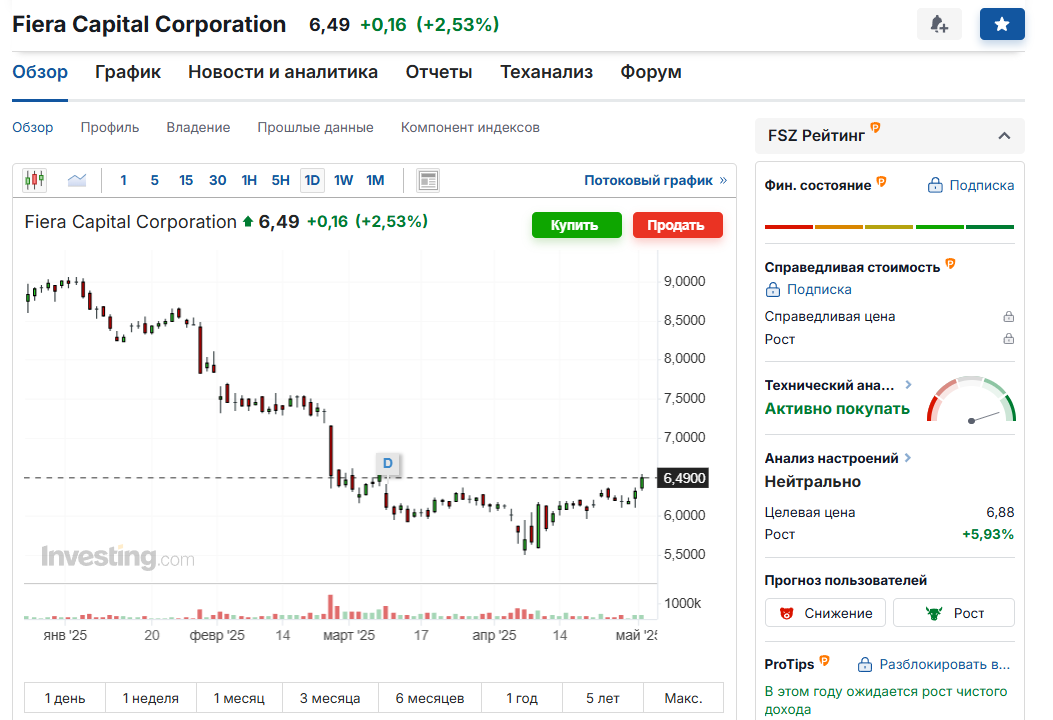The image size is (1053, 720).
Task: Set the chart interval to 1M
Action: point(375,180)
